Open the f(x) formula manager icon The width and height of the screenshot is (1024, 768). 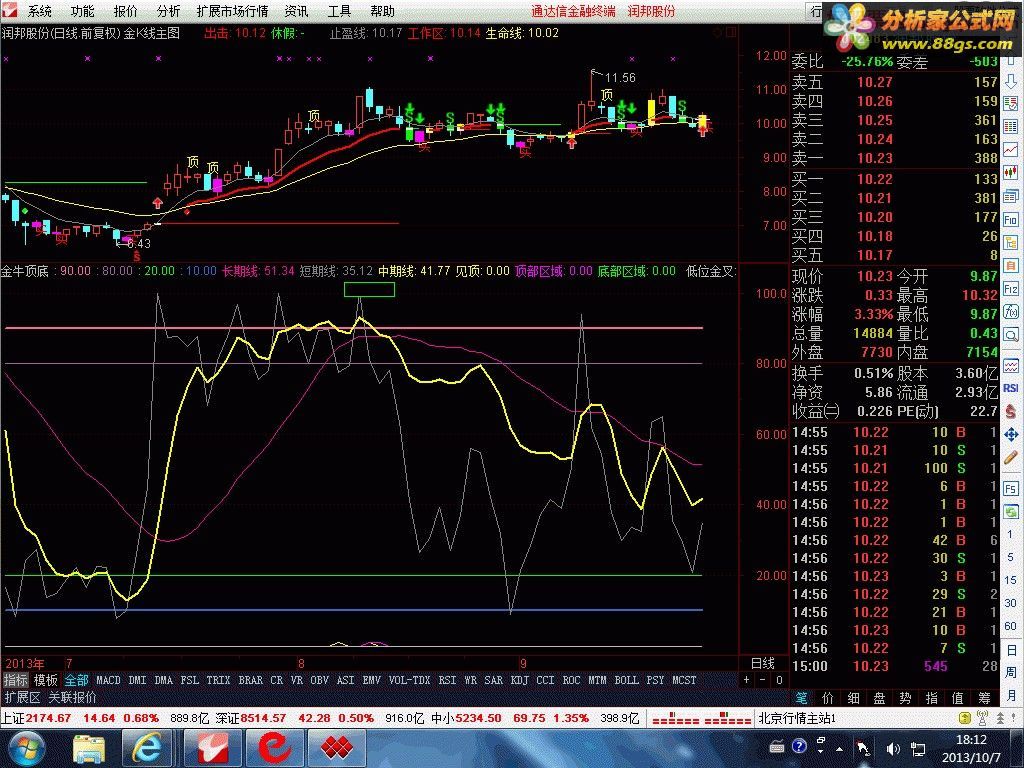point(1011,312)
